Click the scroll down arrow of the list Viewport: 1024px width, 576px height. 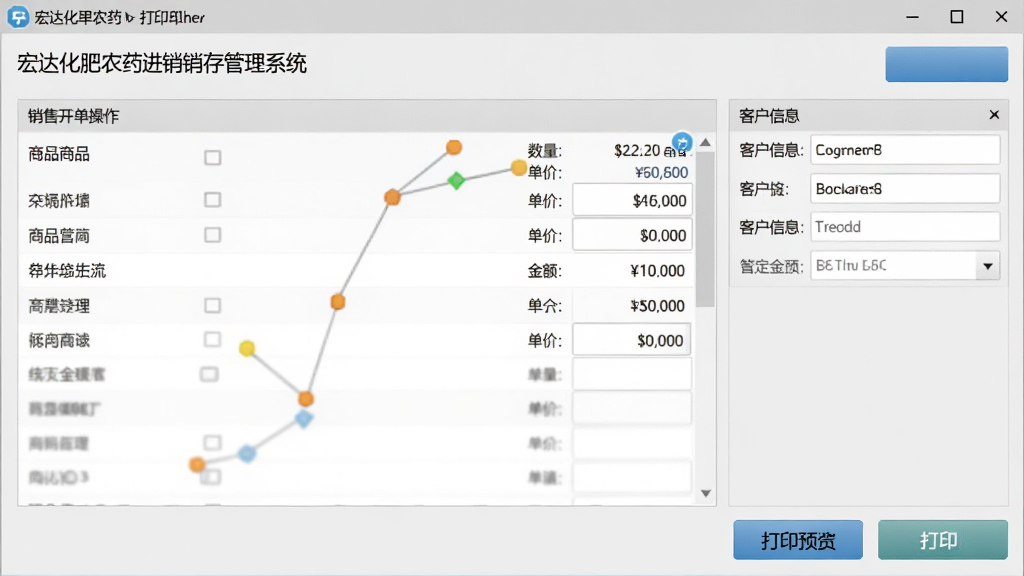[705, 493]
